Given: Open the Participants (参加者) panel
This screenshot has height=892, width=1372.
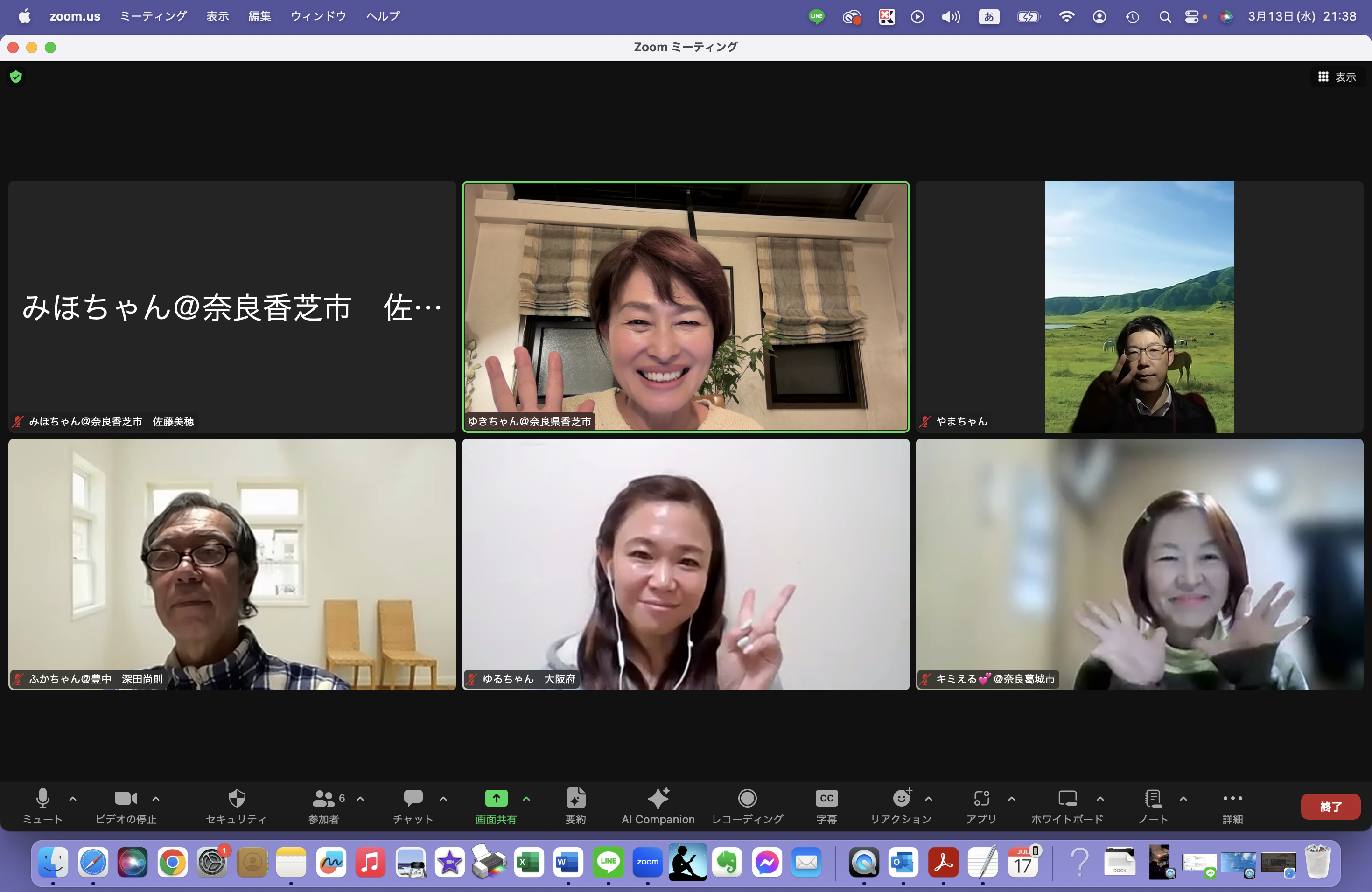Looking at the screenshot, I should click(323, 799).
